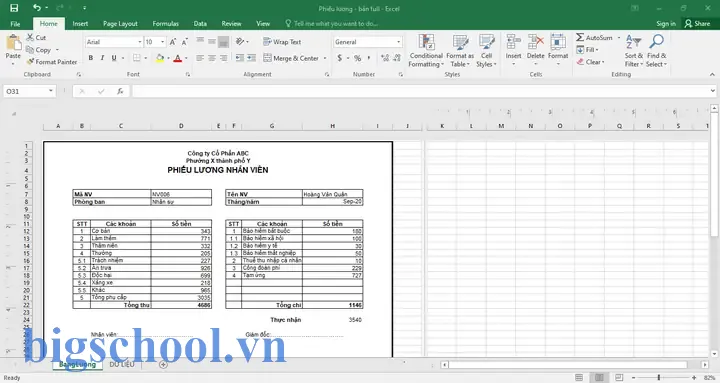Viewport: 720px width, 383px height.
Task: Open Sort & Filter
Action: 634,51
